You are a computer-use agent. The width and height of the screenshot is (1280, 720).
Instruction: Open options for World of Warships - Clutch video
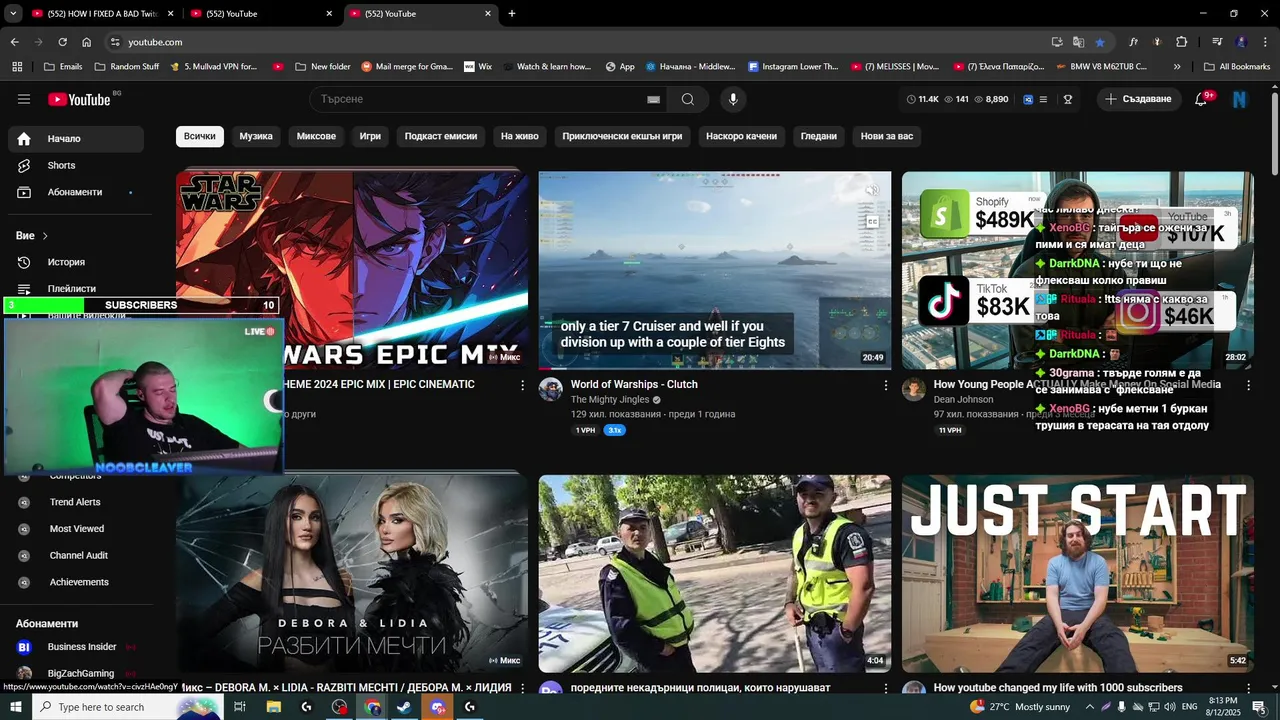pos(885,385)
